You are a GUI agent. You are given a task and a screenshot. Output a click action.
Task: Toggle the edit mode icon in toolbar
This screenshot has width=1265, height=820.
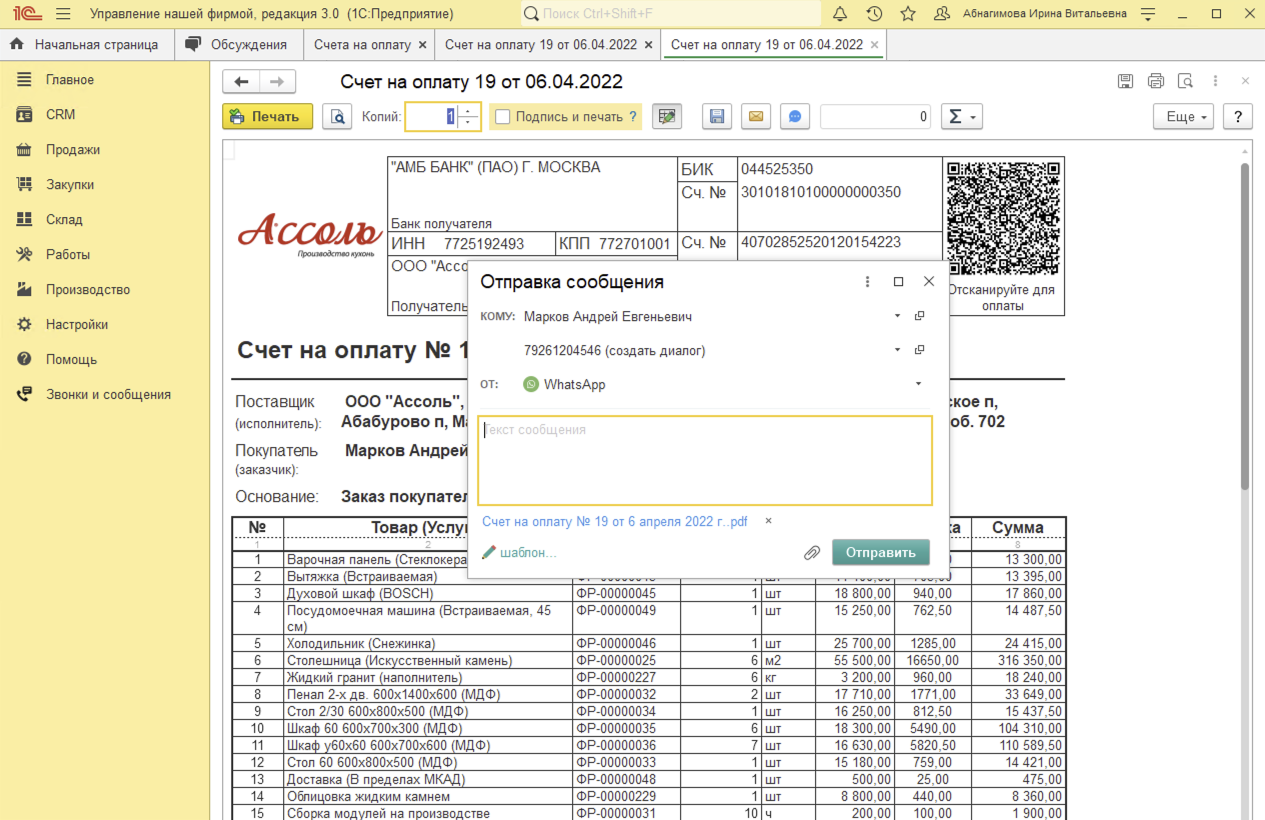[667, 117]
